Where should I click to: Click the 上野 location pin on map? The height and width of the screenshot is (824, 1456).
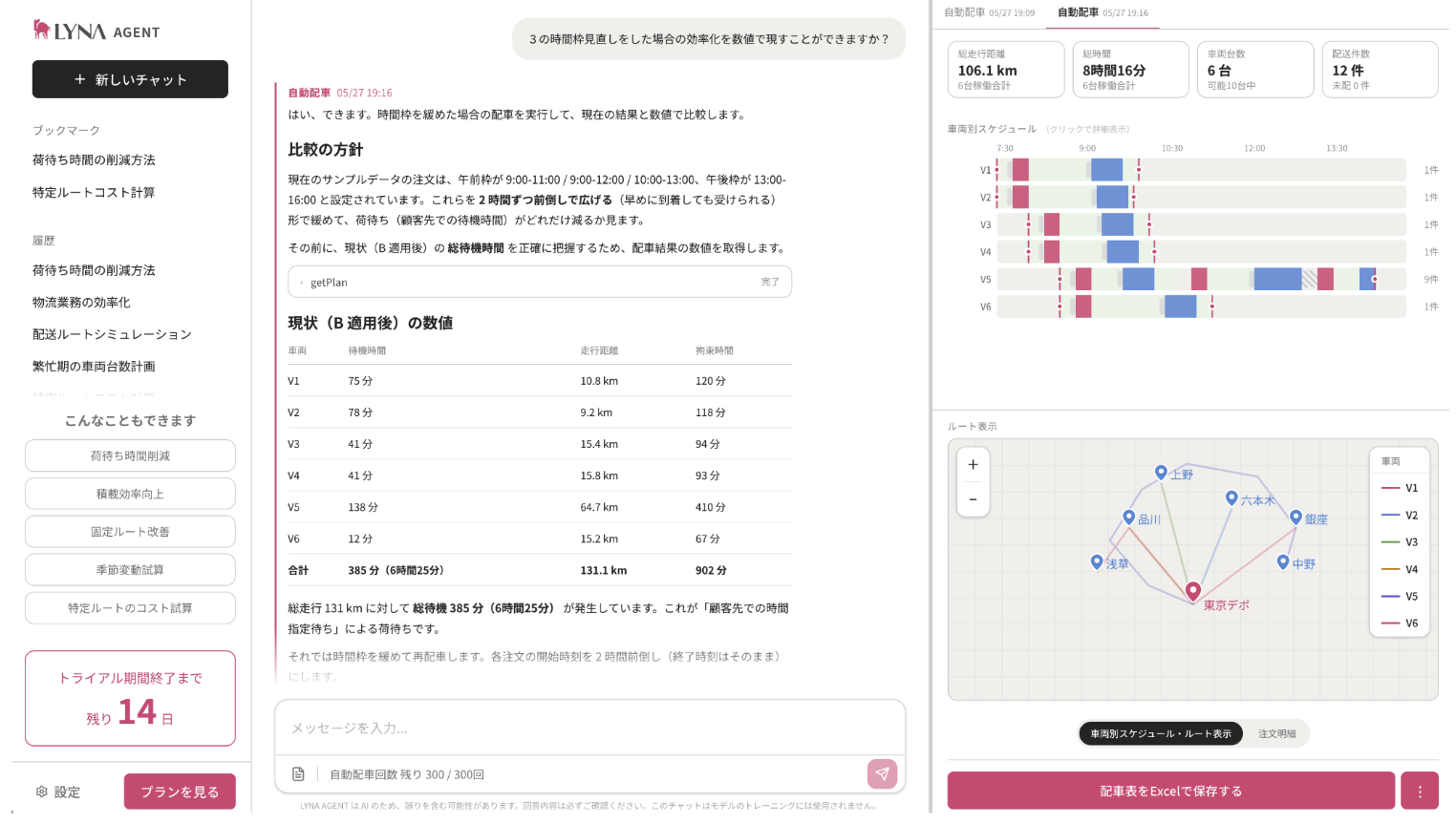[1161, 473]
